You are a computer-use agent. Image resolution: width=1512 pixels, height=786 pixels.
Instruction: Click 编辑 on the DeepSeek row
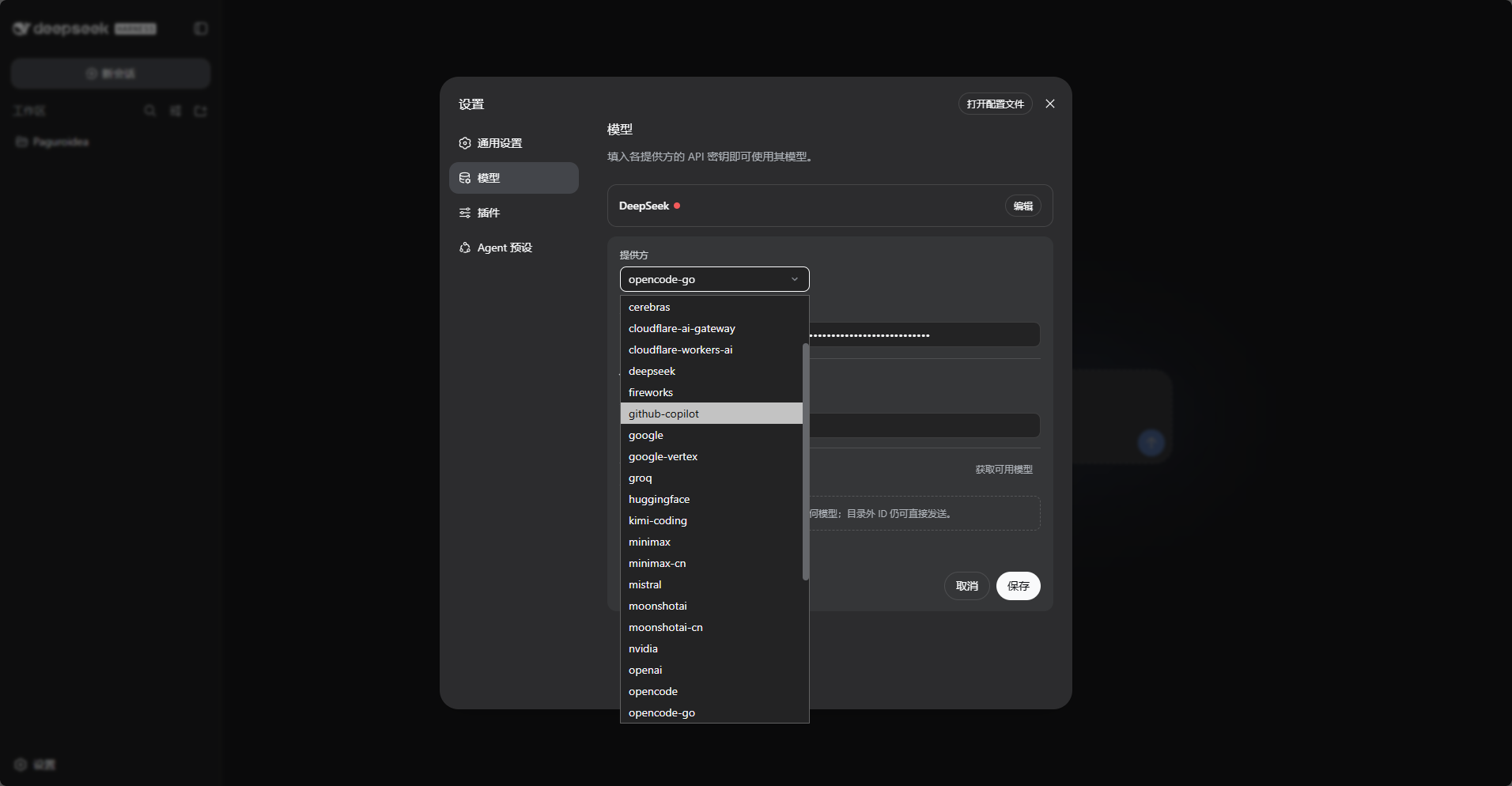click(1023, 206)
